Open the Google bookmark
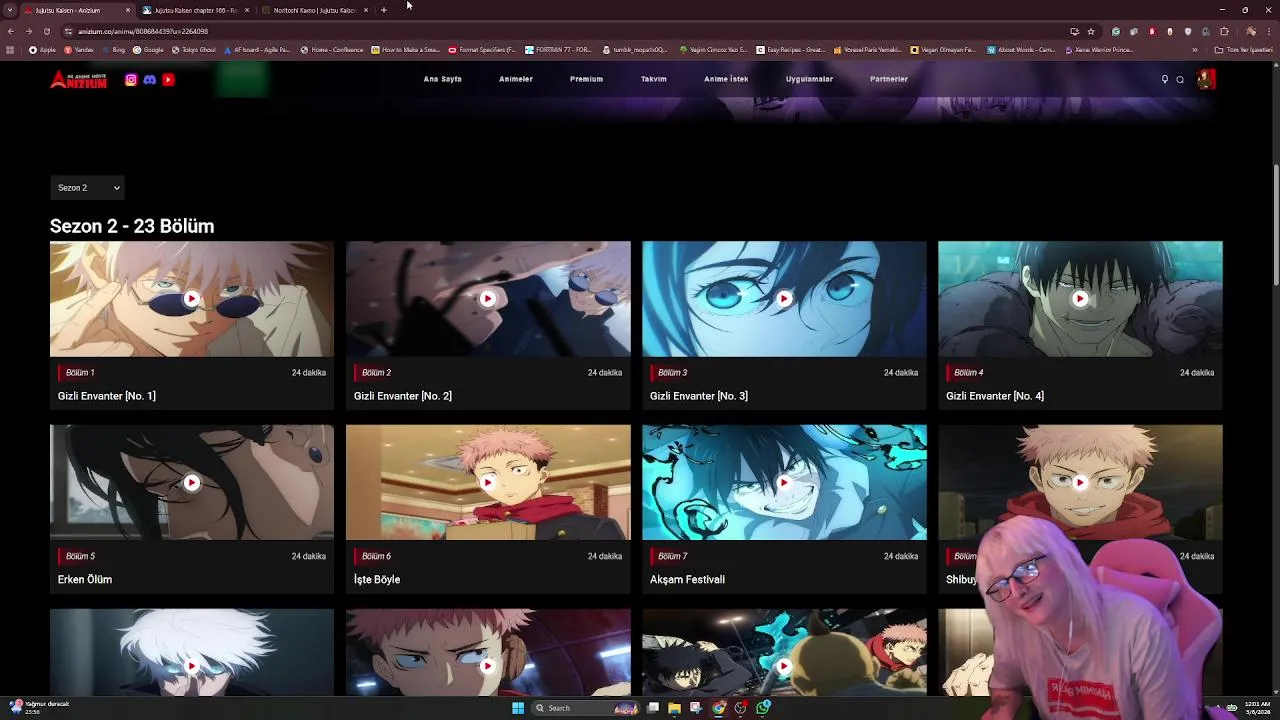 (149, 49)
